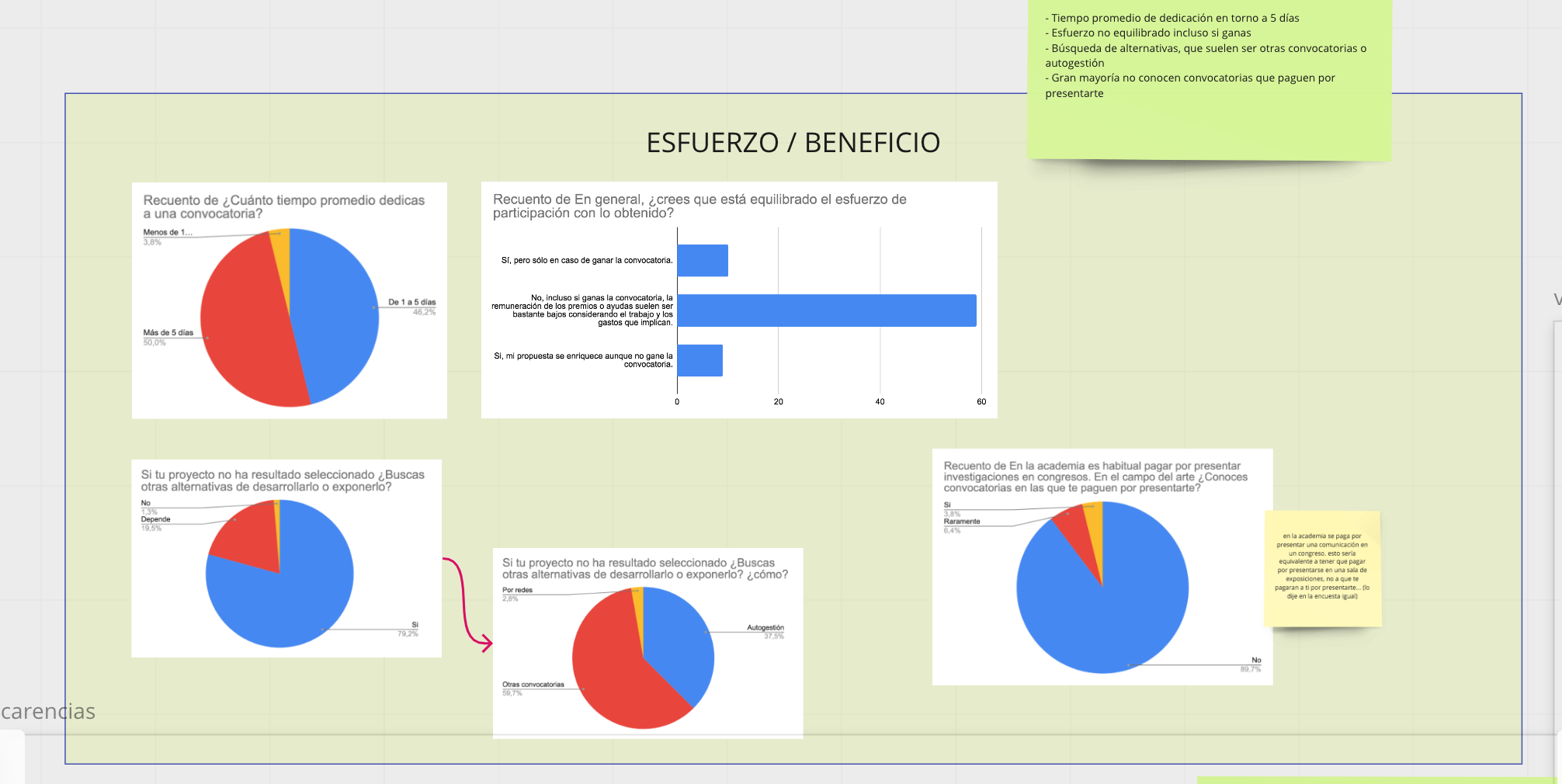Click the "40" axis value on bar chart
The image size is (1562, 784).
coord(880,401)
